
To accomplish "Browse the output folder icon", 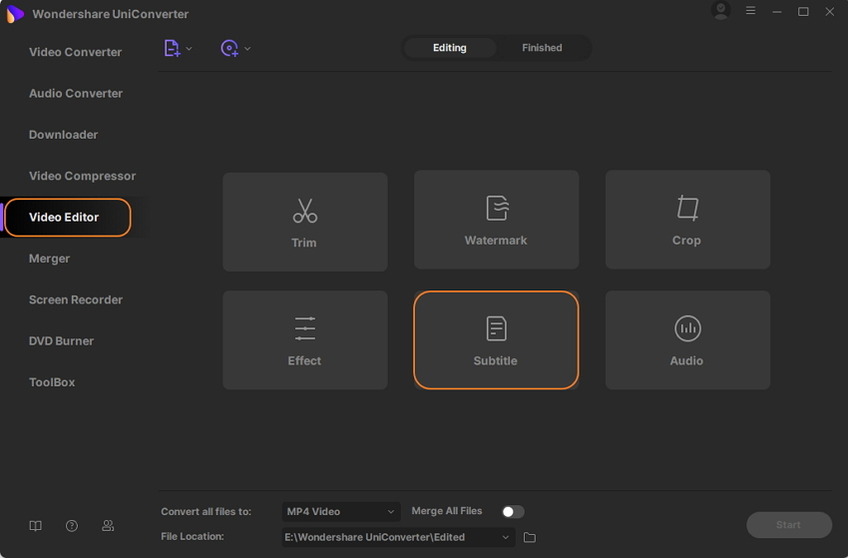I will click(530, 538).
